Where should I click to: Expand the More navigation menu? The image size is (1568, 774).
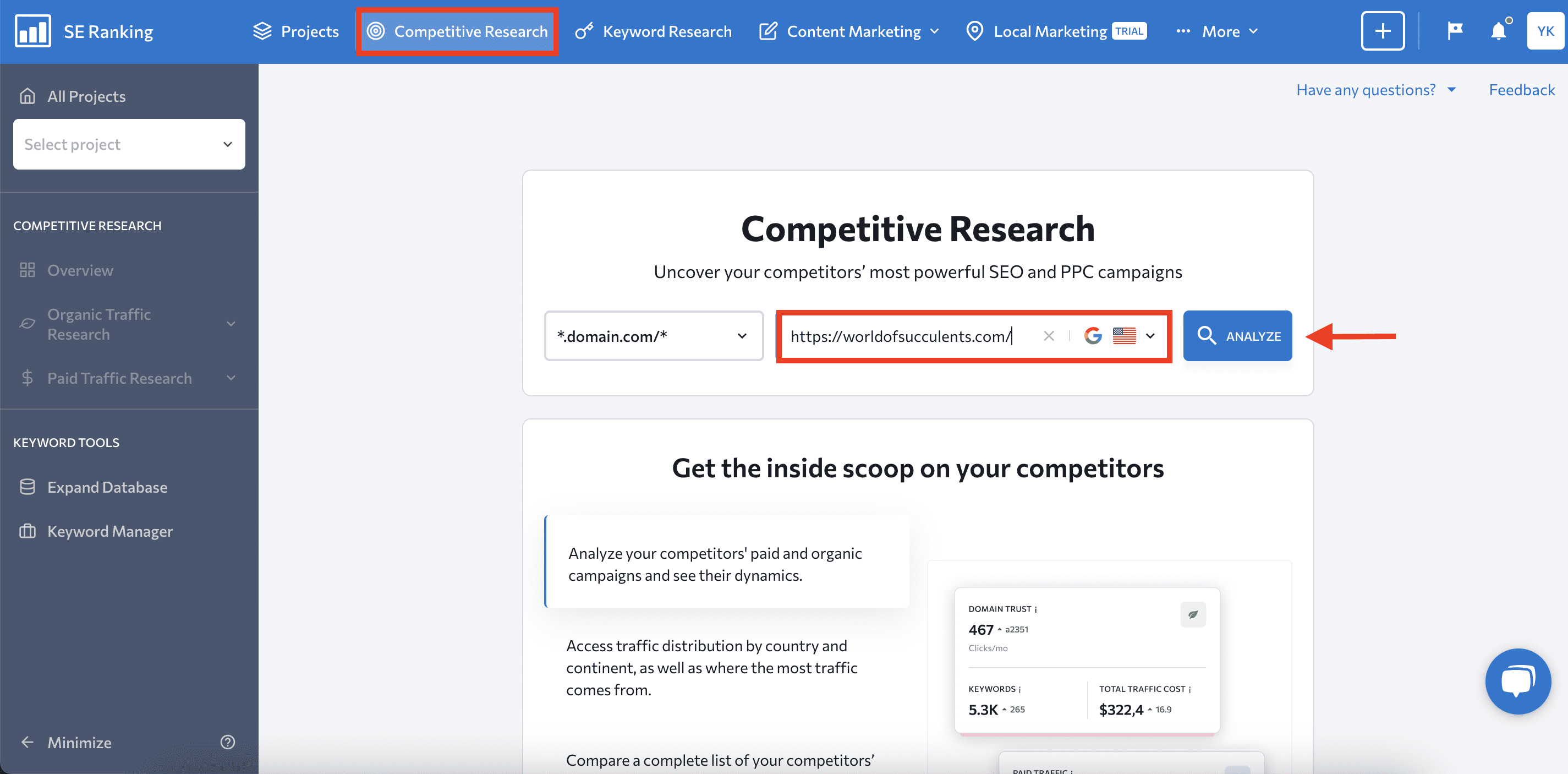(1217, 31)
